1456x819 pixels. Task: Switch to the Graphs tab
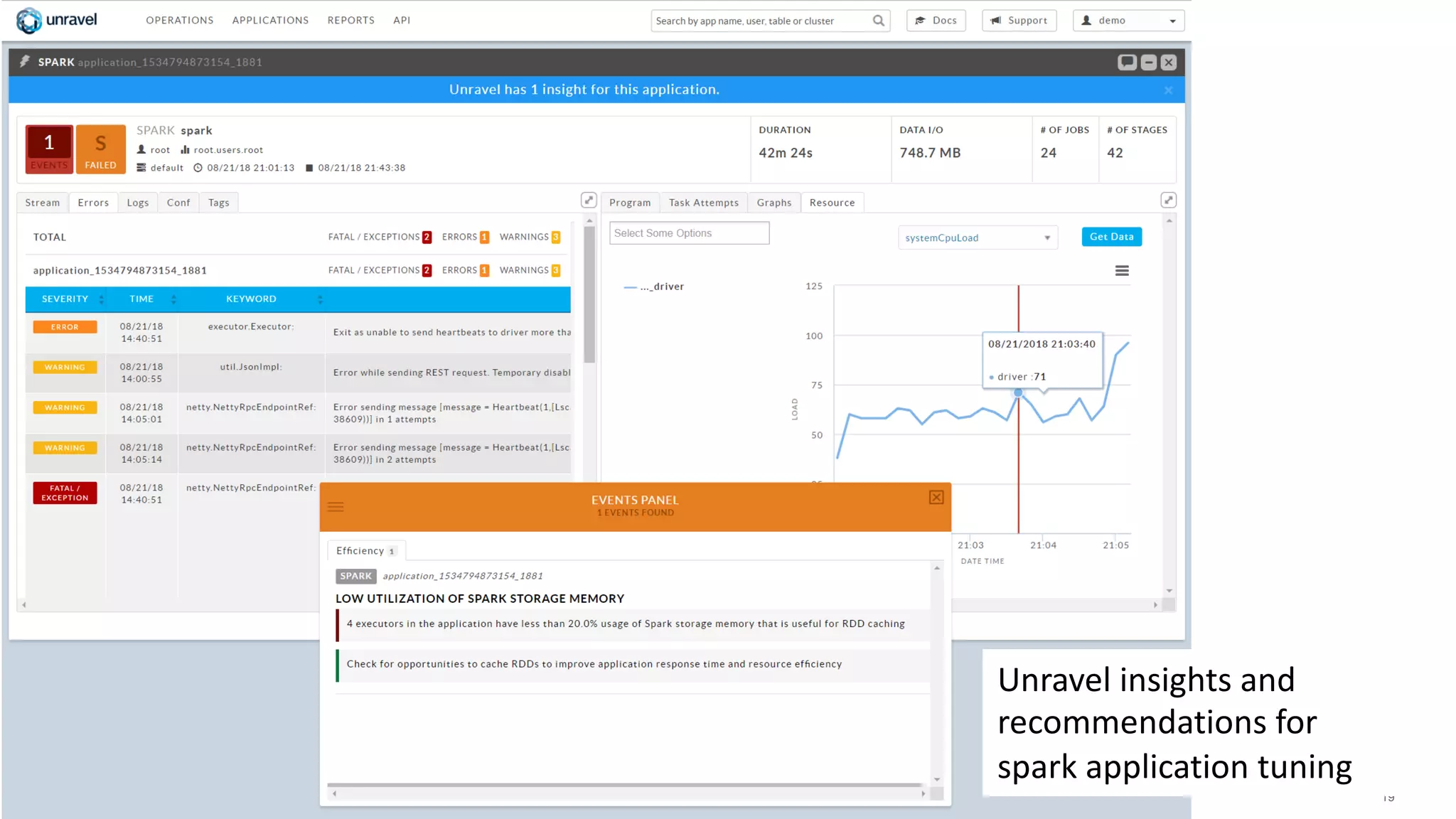[774, 203]
